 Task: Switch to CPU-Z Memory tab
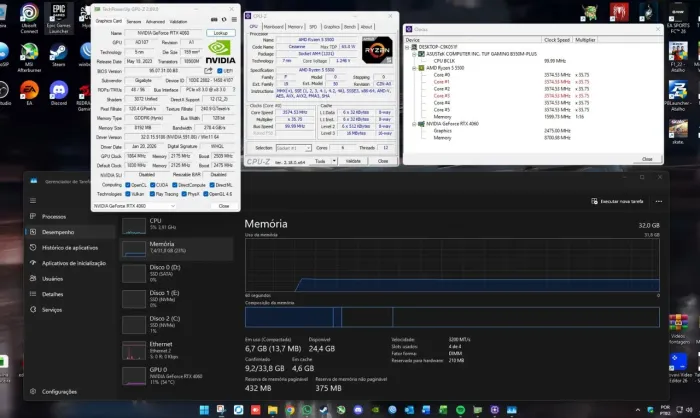click(x=295, y=27)
